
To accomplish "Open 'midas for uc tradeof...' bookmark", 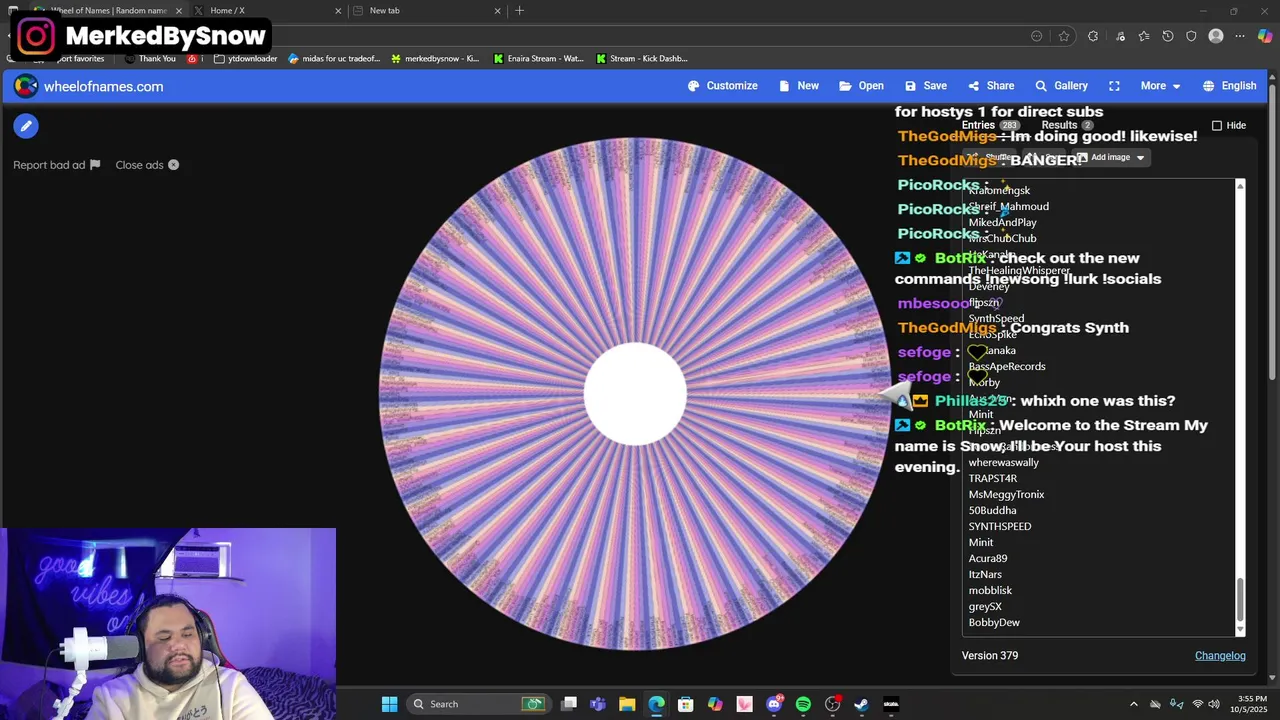I will [x=334, y=59].
